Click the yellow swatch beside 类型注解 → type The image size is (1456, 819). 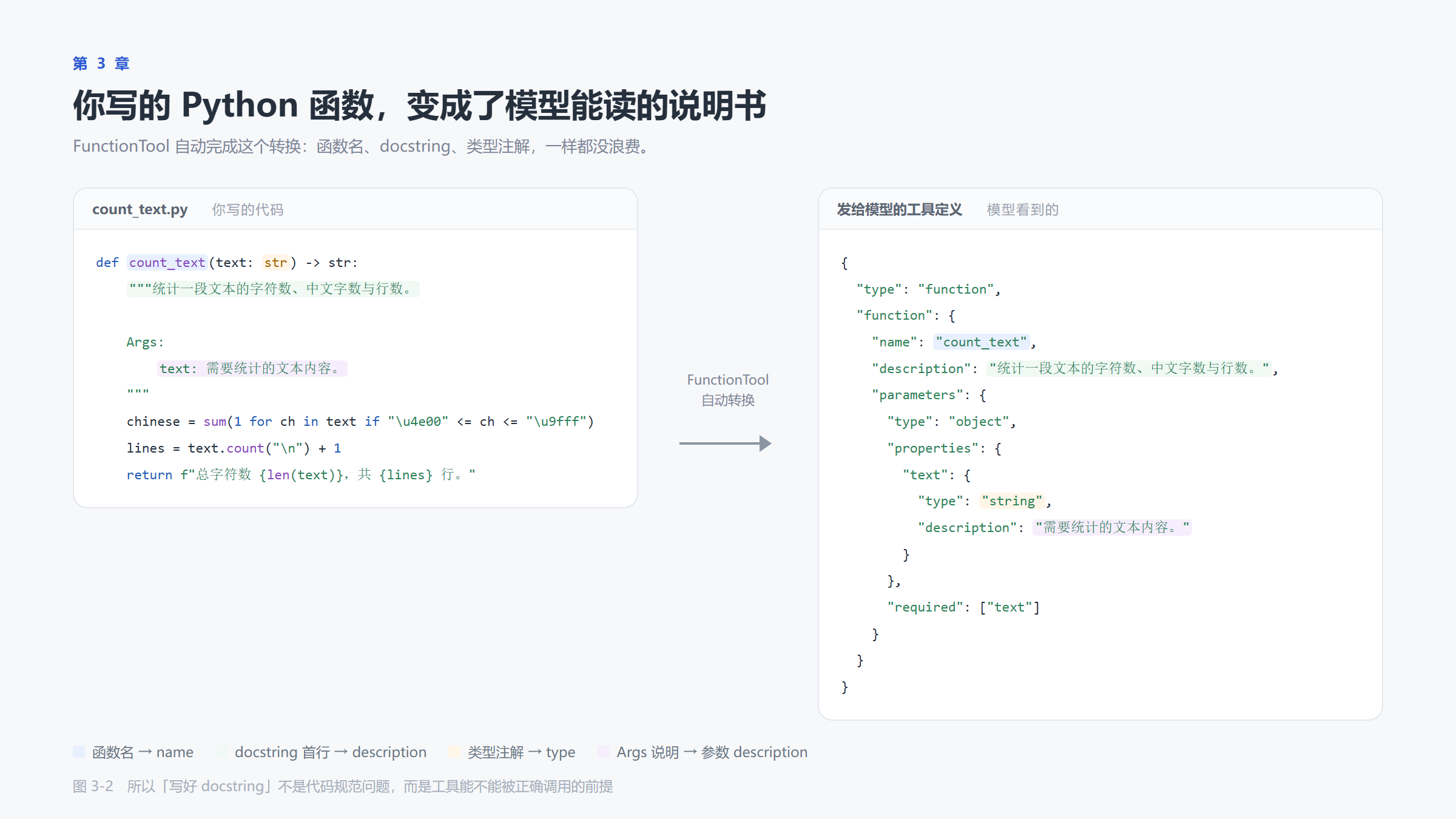[x=454, y=752]
